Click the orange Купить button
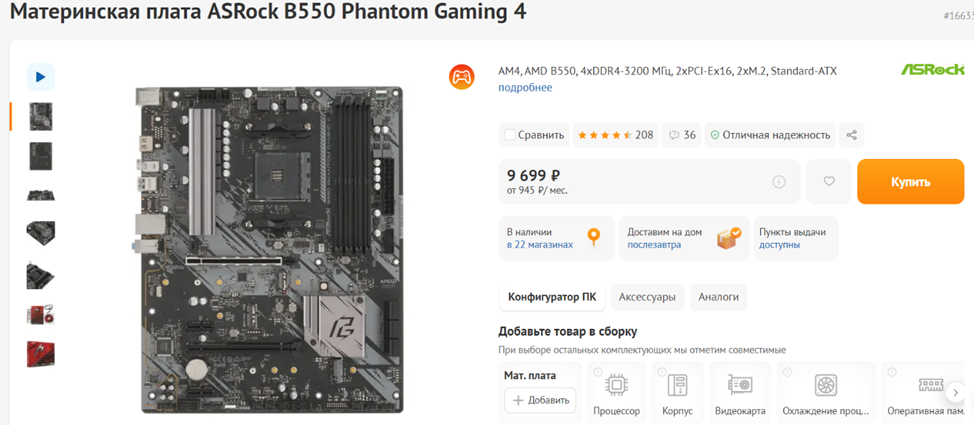974x425 pixels. pos(911,181)
